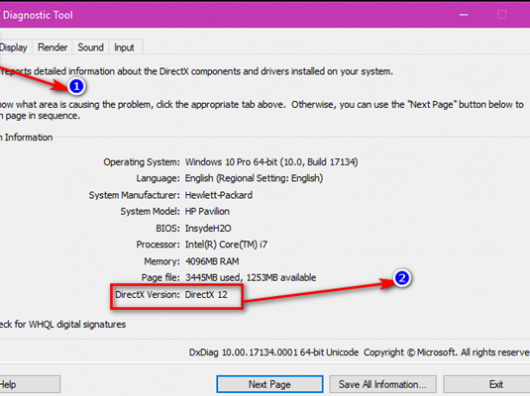Click the Operating System label
530x396 pixels.
[142, 162]
